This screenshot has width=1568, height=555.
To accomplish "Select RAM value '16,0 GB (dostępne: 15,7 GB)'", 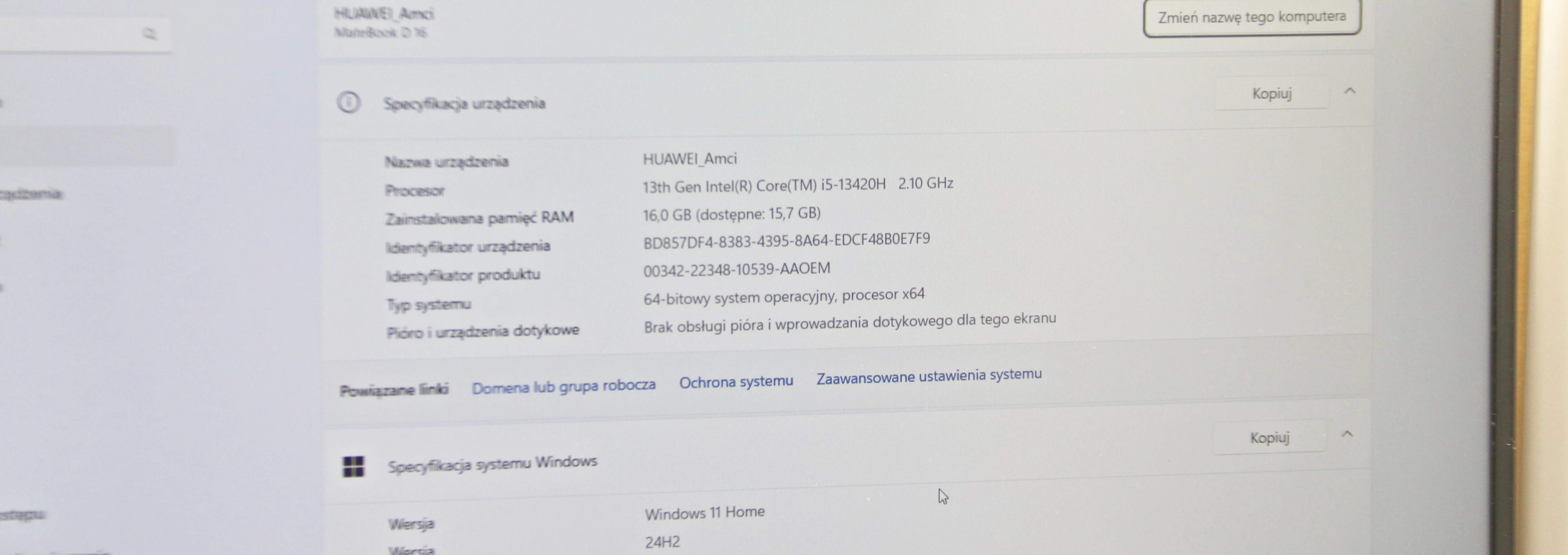I will coord(732,214).
